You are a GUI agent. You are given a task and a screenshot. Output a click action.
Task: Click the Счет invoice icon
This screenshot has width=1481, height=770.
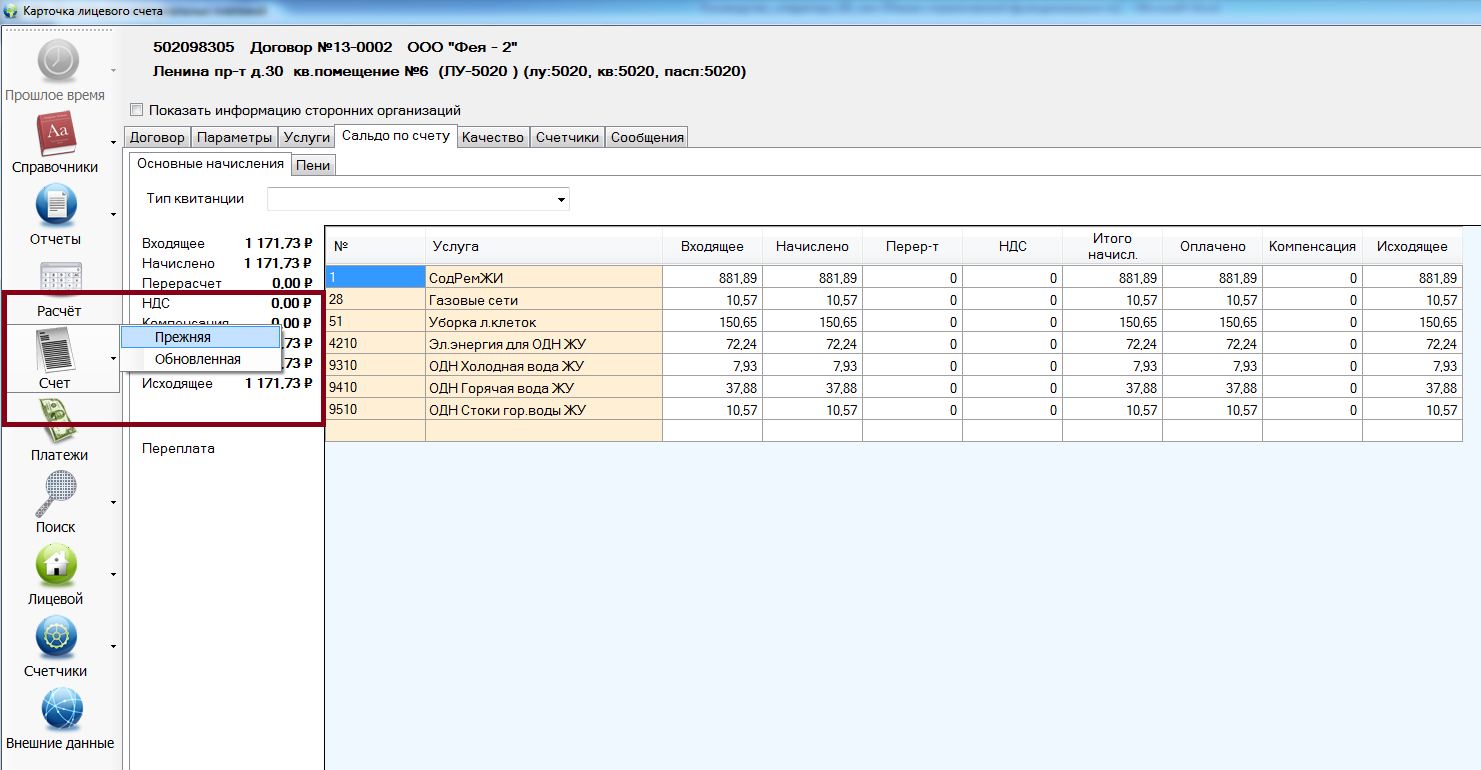point(56,351)
